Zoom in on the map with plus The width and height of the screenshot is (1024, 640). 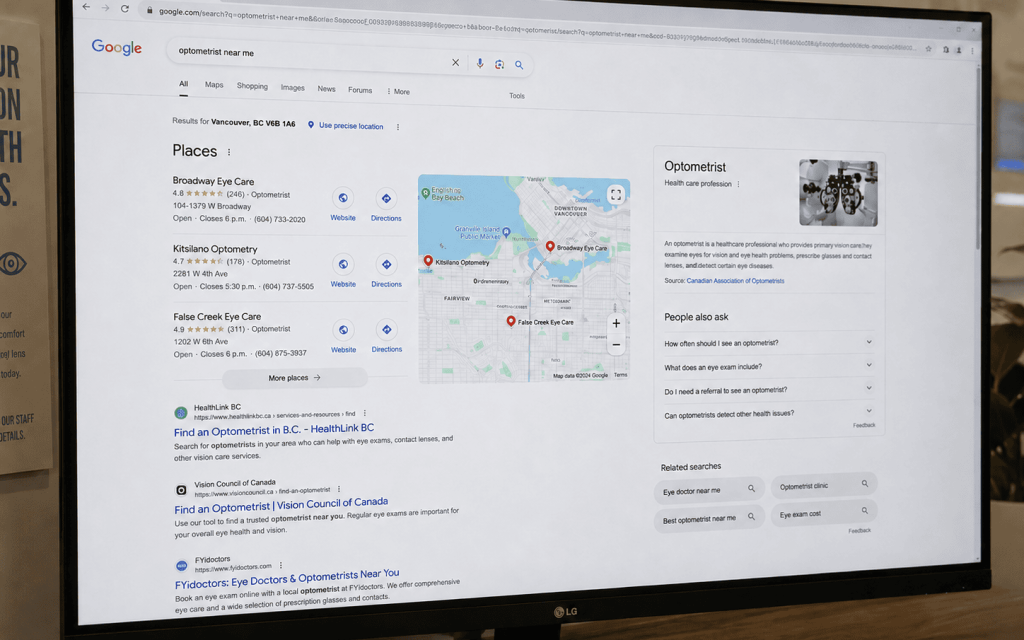click(x=616, y=323)
